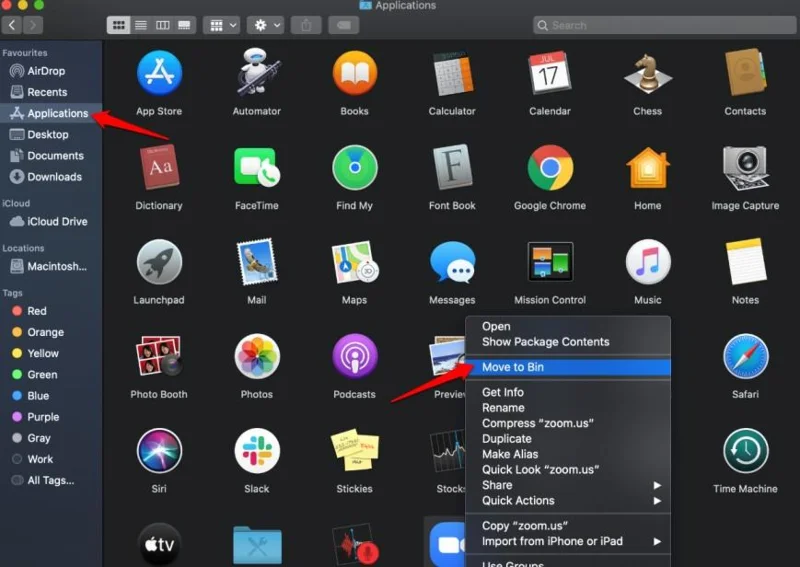Select the Messages app icon

click(453, 262)
